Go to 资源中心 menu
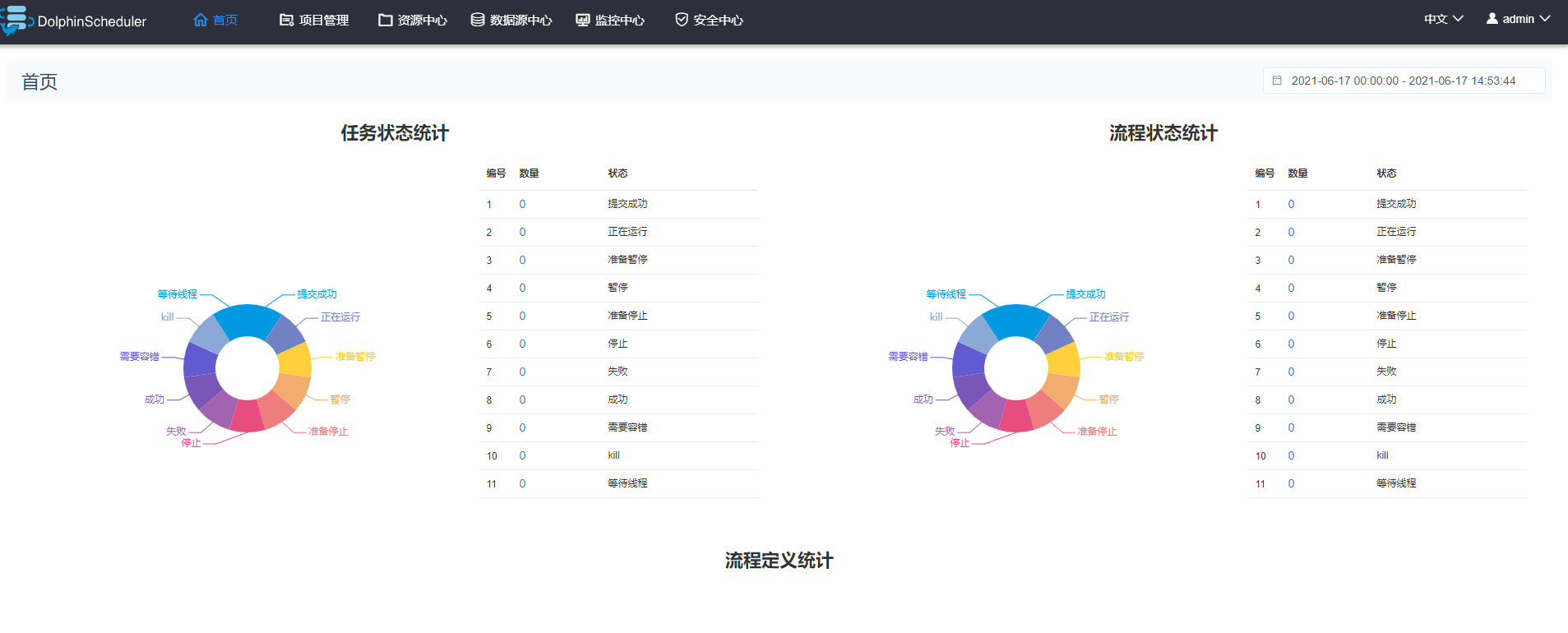Image resolution: width=1568 pixels, height=633 pixels. (413, 20)
